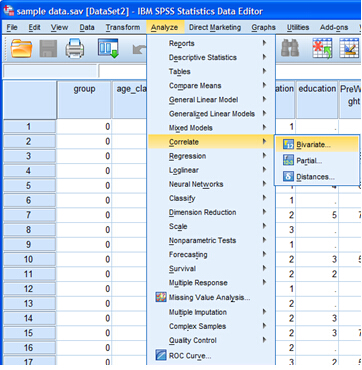Image resolution: width=362 pixels, height=370 pixels.
Task: Expand the Neural Networks submenu
Action: (x=211, y=184)
